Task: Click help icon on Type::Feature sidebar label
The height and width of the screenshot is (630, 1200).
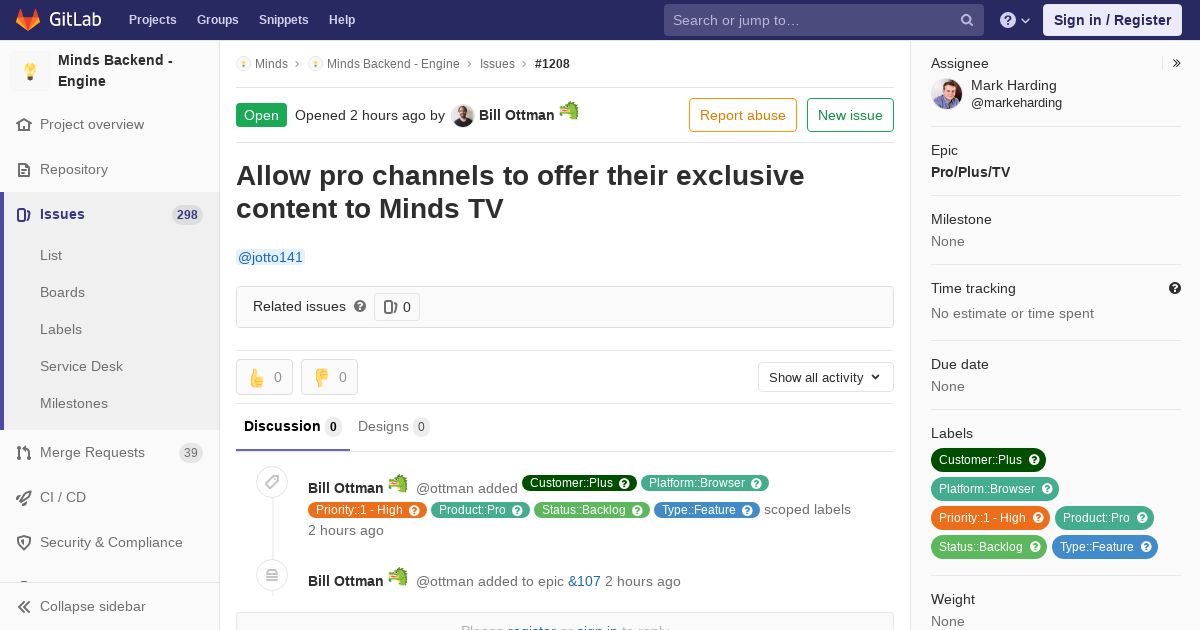Action: click(x=1146, y=547)
